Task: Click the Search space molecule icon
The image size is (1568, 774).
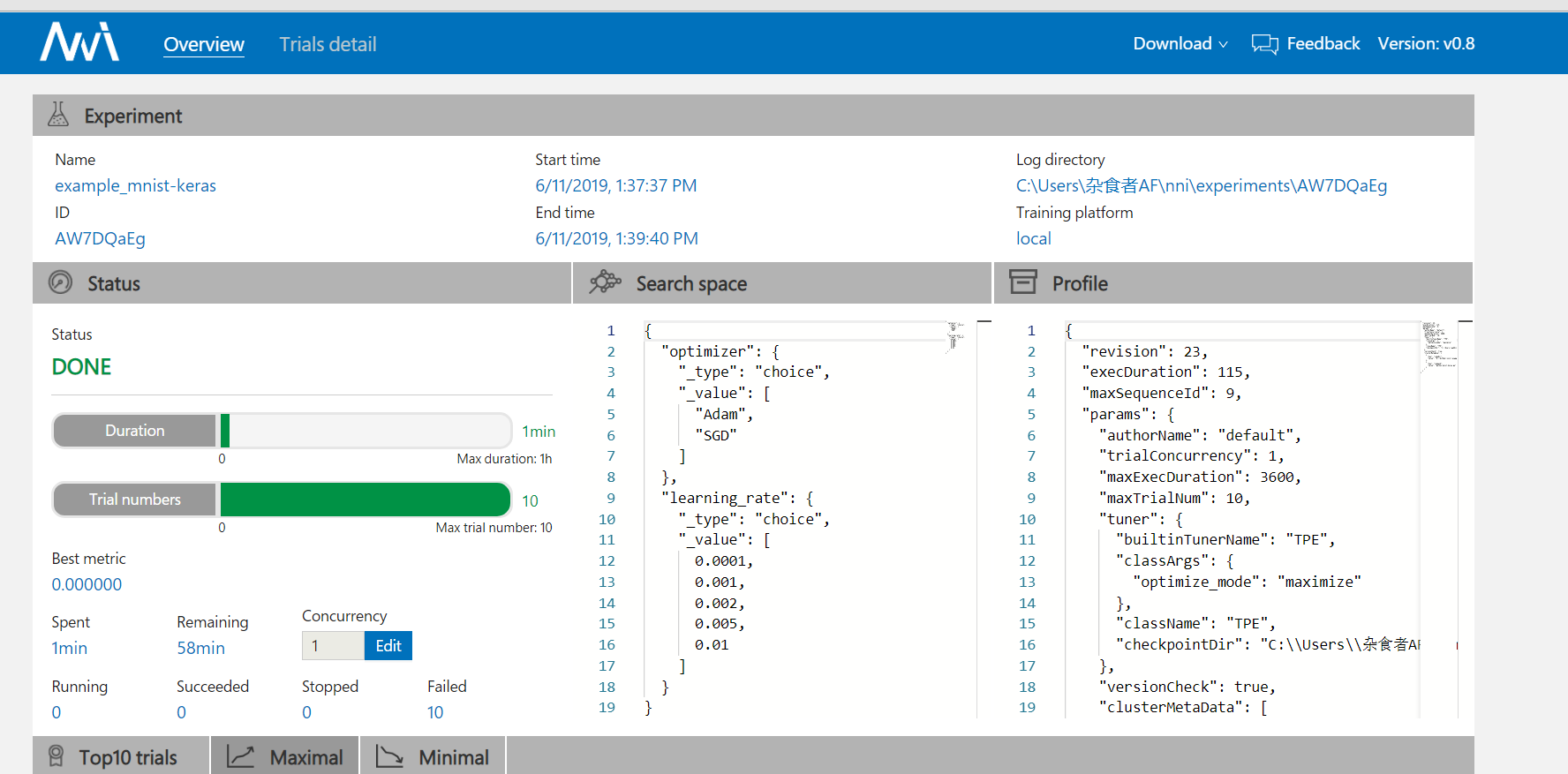Action: tap(606, 282)
